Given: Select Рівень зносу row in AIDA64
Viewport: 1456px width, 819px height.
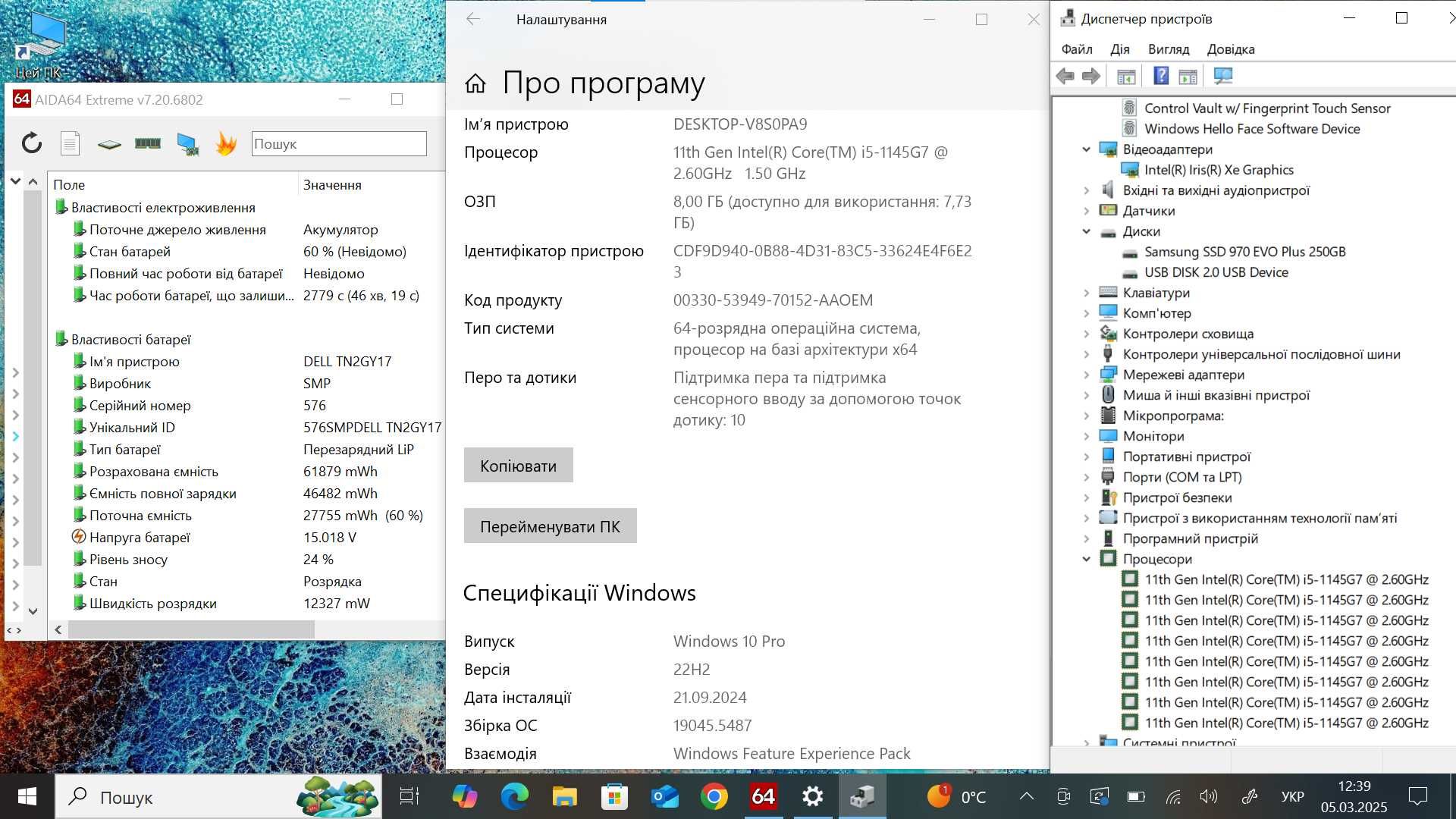Looking at the screenshot, I should [247, 559].
